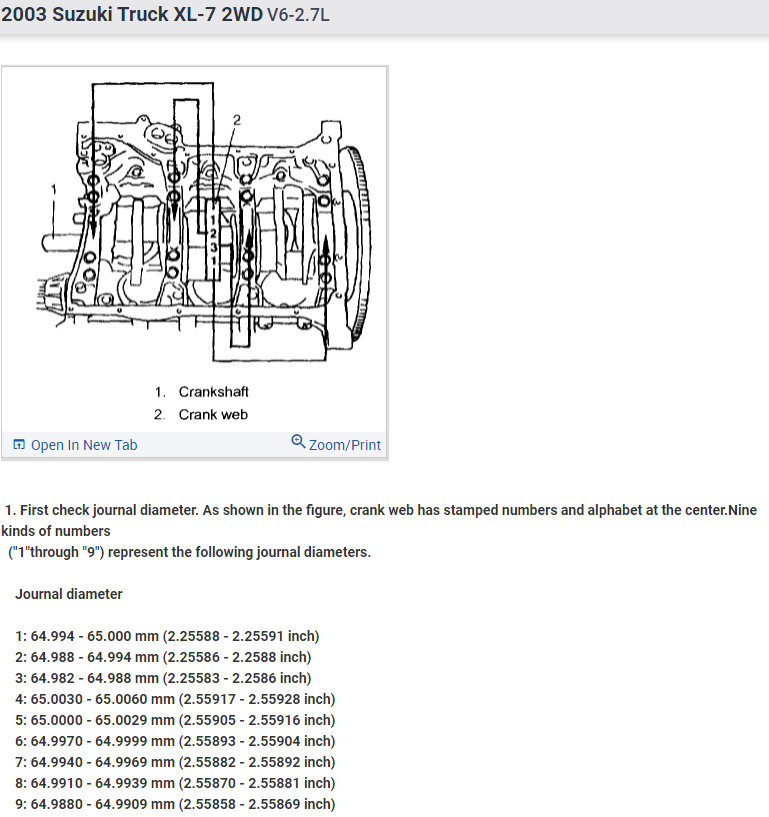
Task: Click the line starting '2: 64.988 - 64.994 mm'
Action: (x=163, y=657)
